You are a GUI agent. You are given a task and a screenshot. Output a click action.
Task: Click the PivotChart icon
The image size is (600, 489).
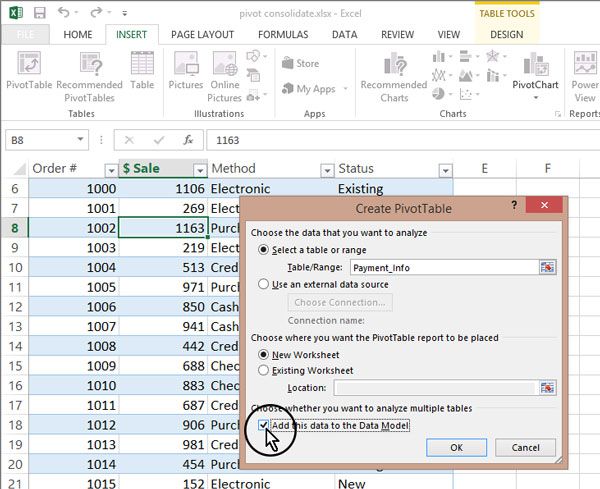pyautogui.click(x=536, y=64)
